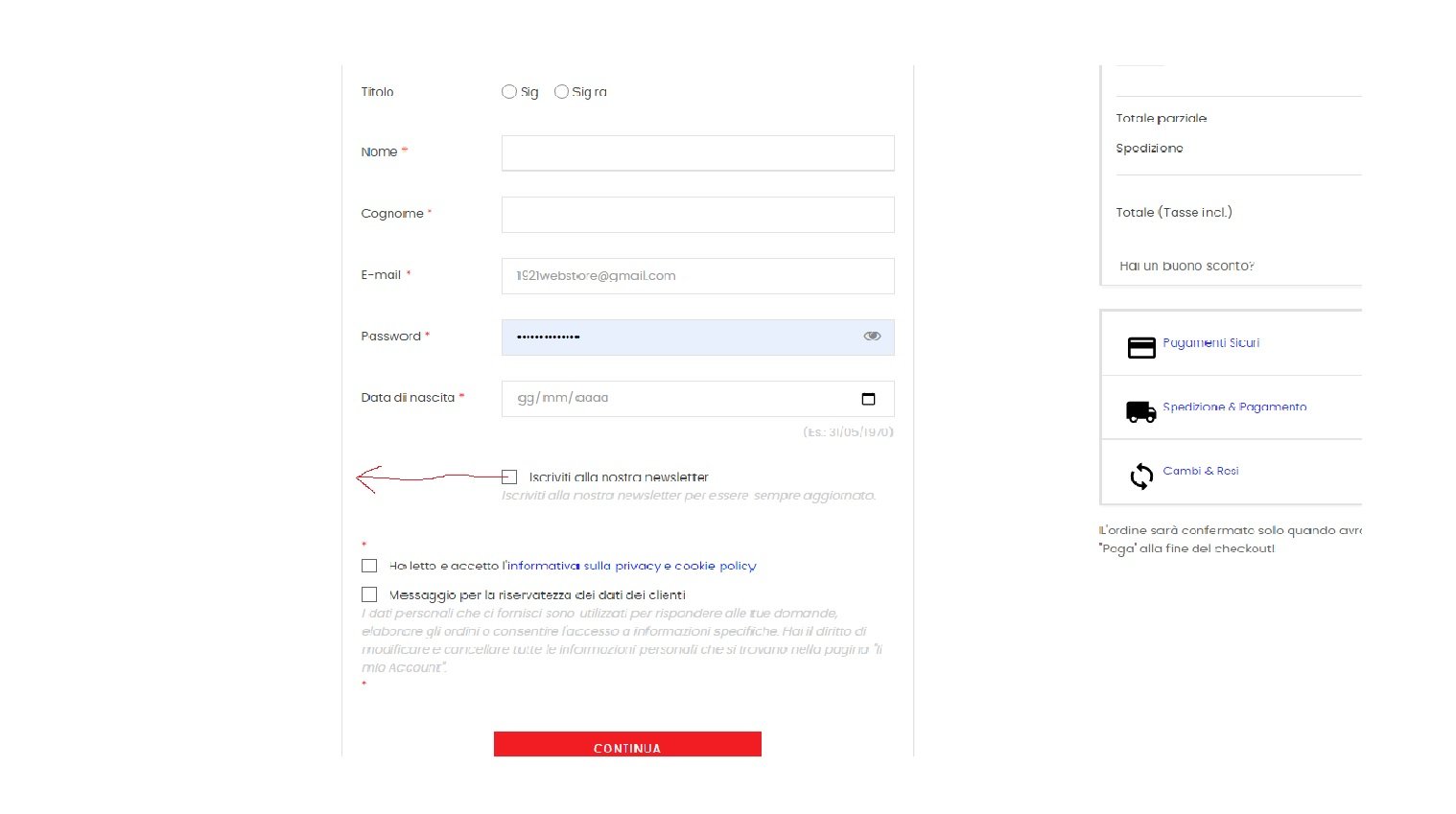The image size is (1456, 814).
Task: Open the Spedizione & Pagamento link
Action: 1234,407
